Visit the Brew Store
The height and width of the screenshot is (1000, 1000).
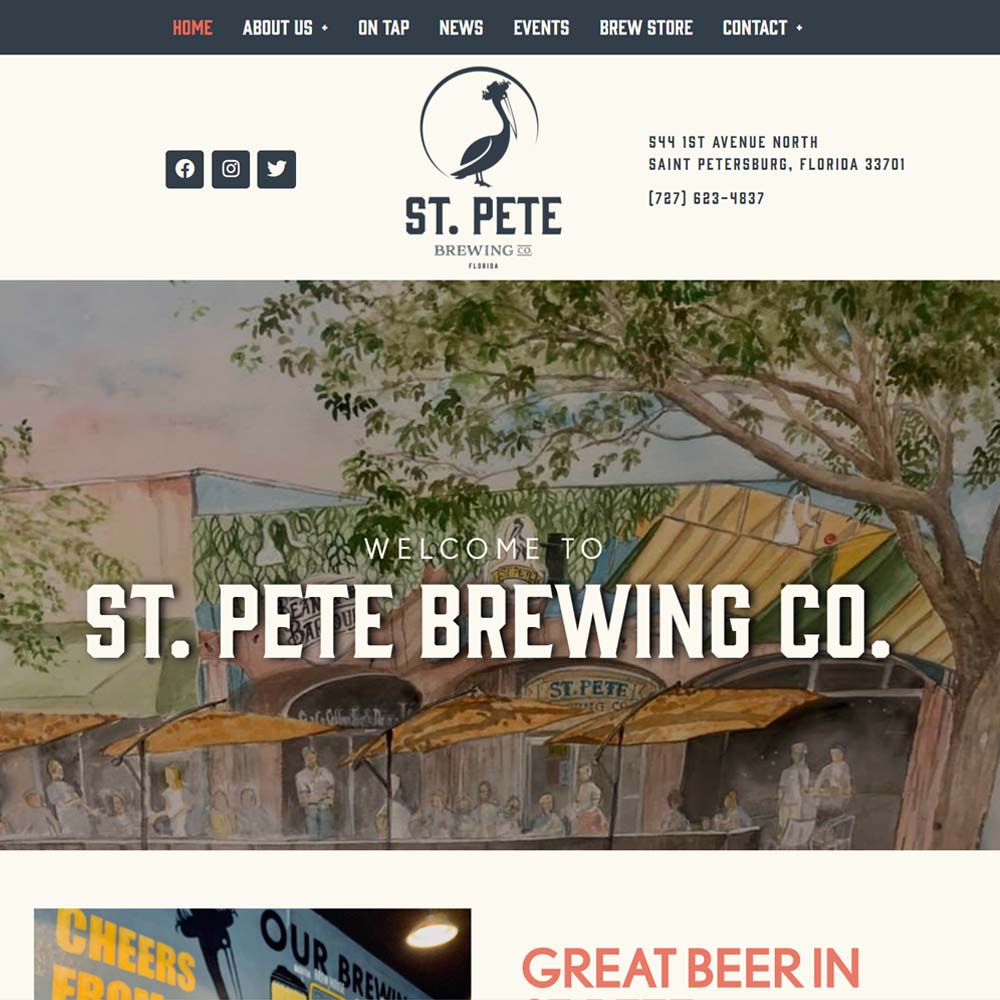coord(646,28)
